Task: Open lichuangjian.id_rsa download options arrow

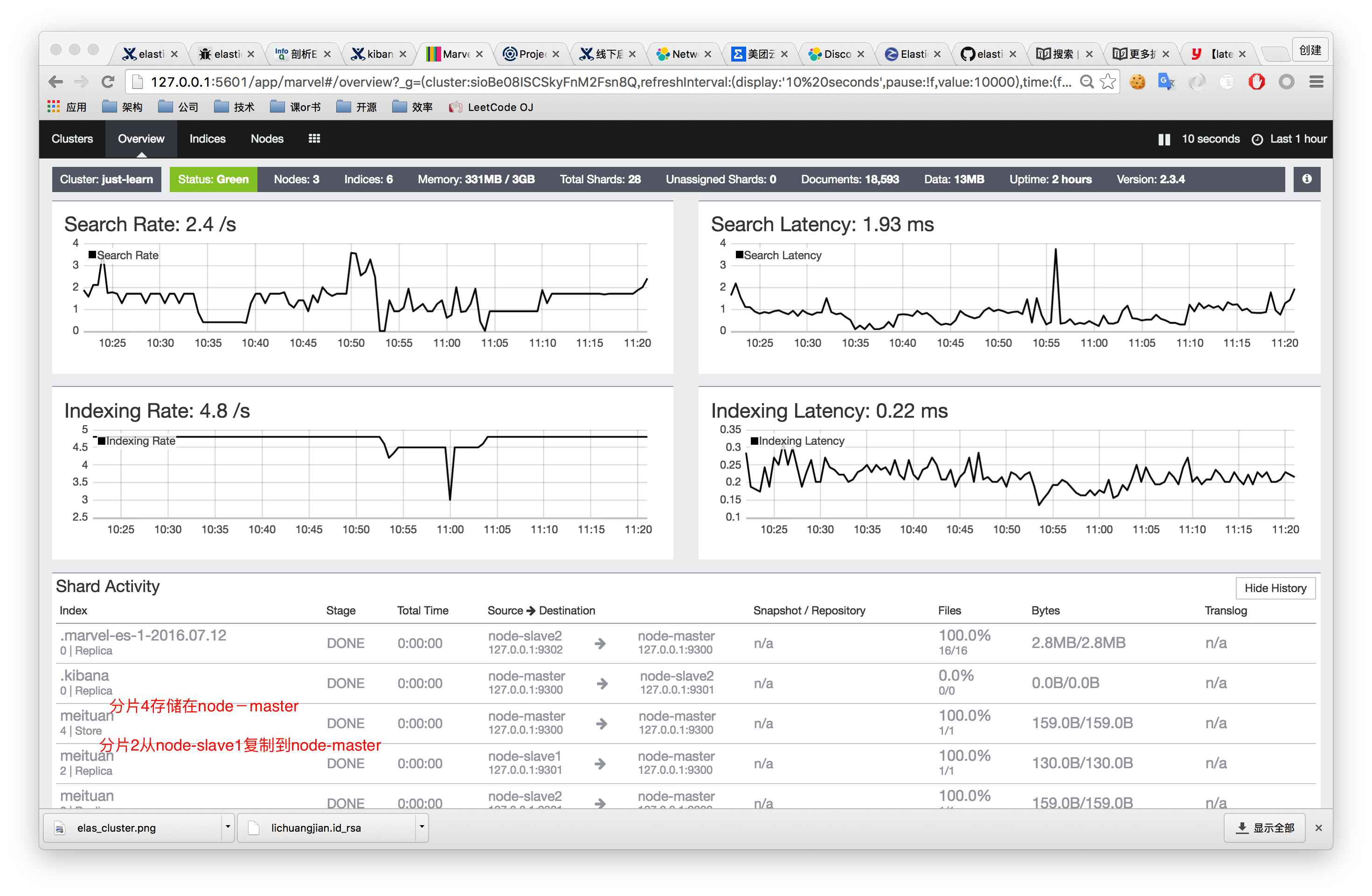Action: pos(422,827)
